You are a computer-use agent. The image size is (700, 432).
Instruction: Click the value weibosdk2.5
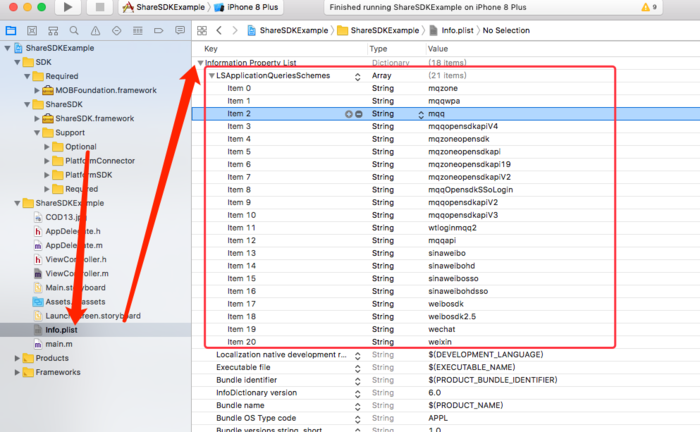tap(452, 316)
